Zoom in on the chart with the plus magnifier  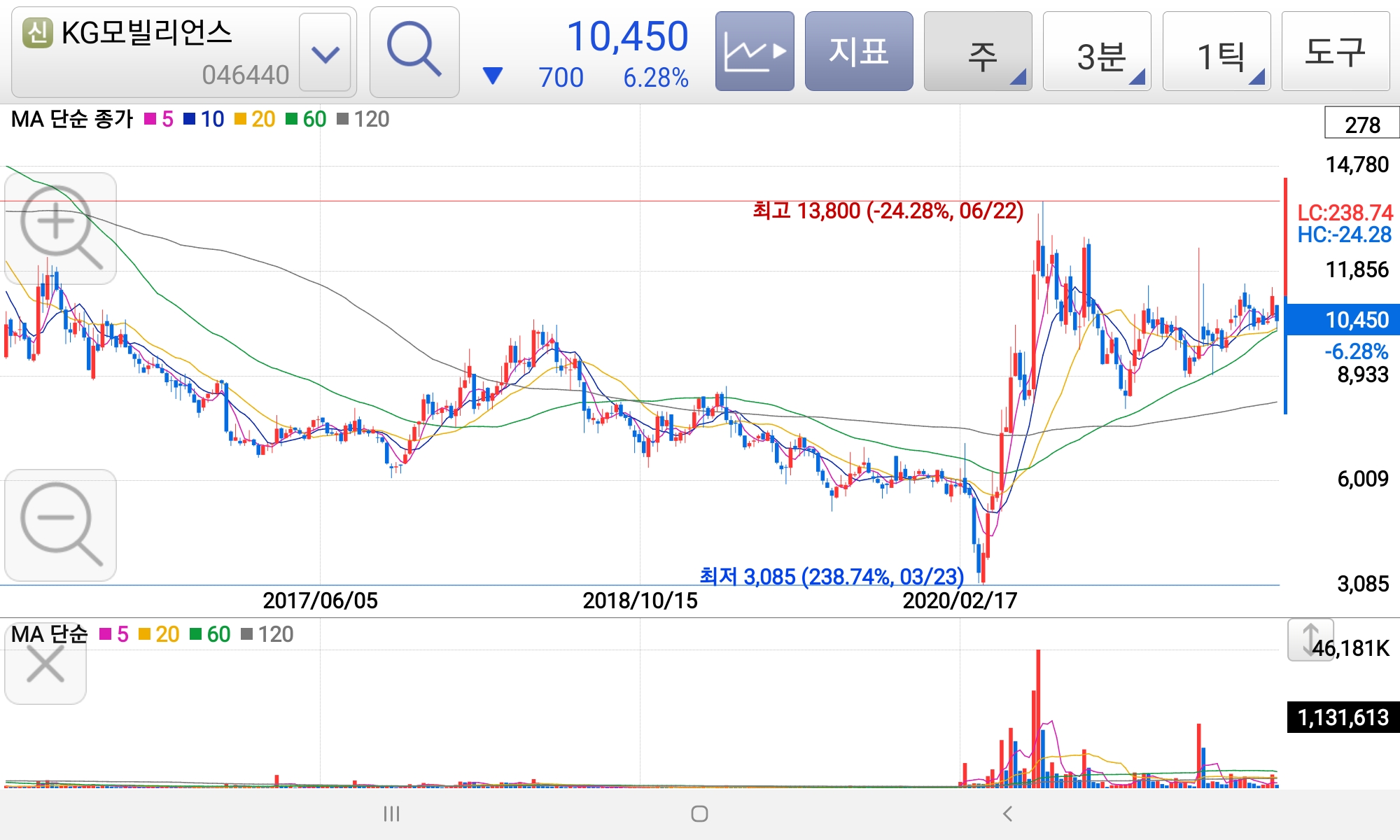click(60, 228)
